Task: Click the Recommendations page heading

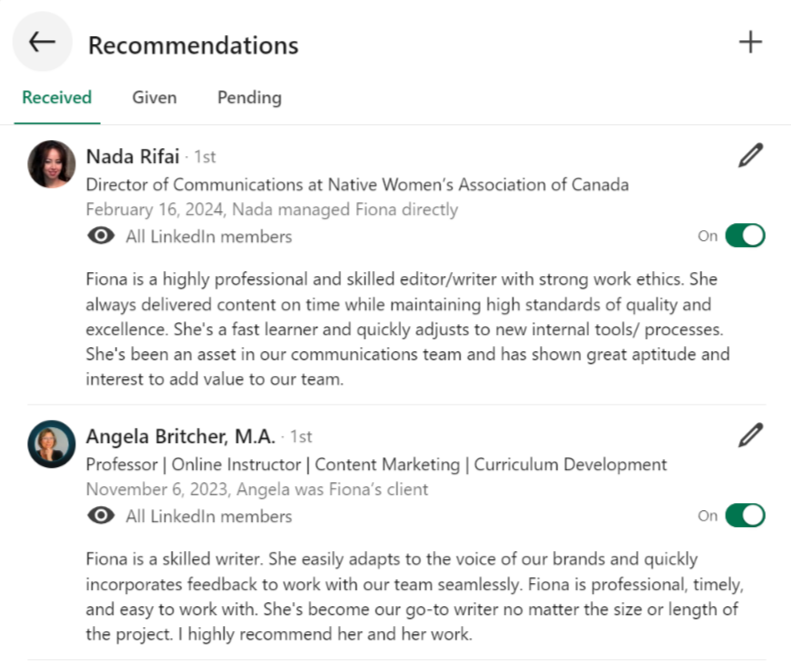Action: click(193, 45)
